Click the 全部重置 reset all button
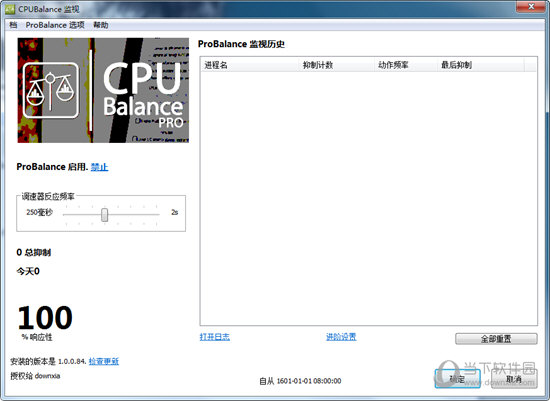The height and width of the screenshot is (401, 550). click(x=496, y=339)
